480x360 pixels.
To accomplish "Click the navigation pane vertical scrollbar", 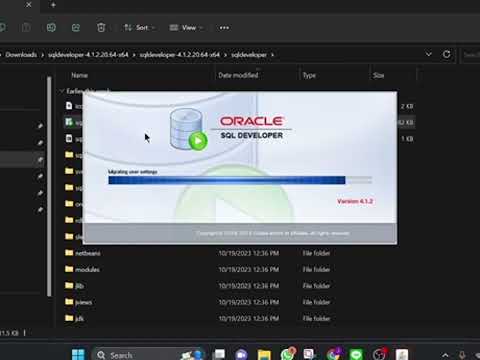I will pyautogui.click(x=49, y=186).
